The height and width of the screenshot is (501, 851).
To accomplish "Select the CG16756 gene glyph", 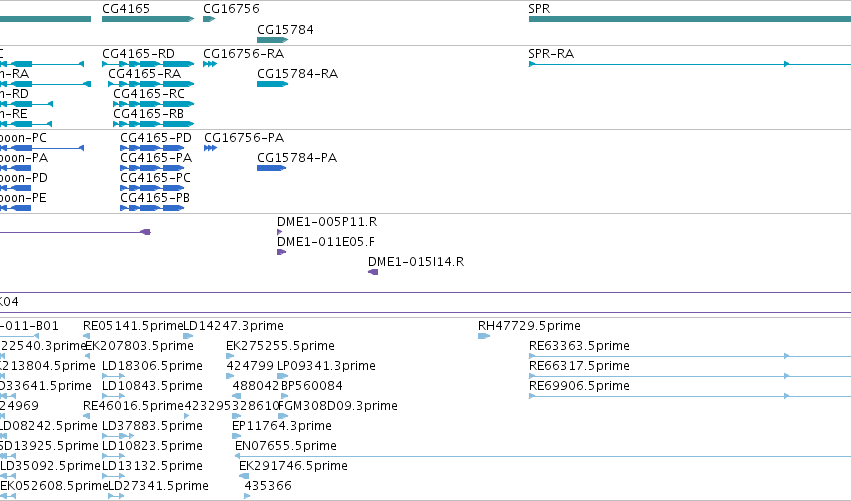I will coord(209,19).
